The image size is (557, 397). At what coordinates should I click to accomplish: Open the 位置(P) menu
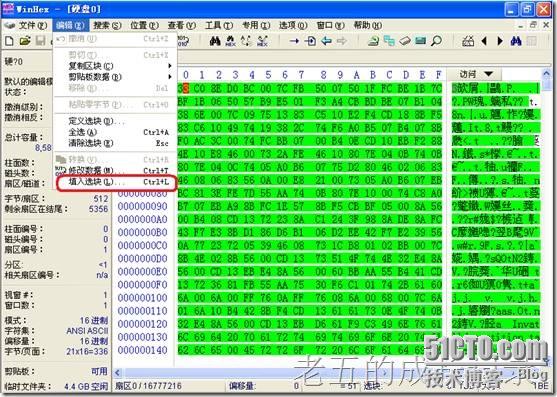tap(144, 26)
